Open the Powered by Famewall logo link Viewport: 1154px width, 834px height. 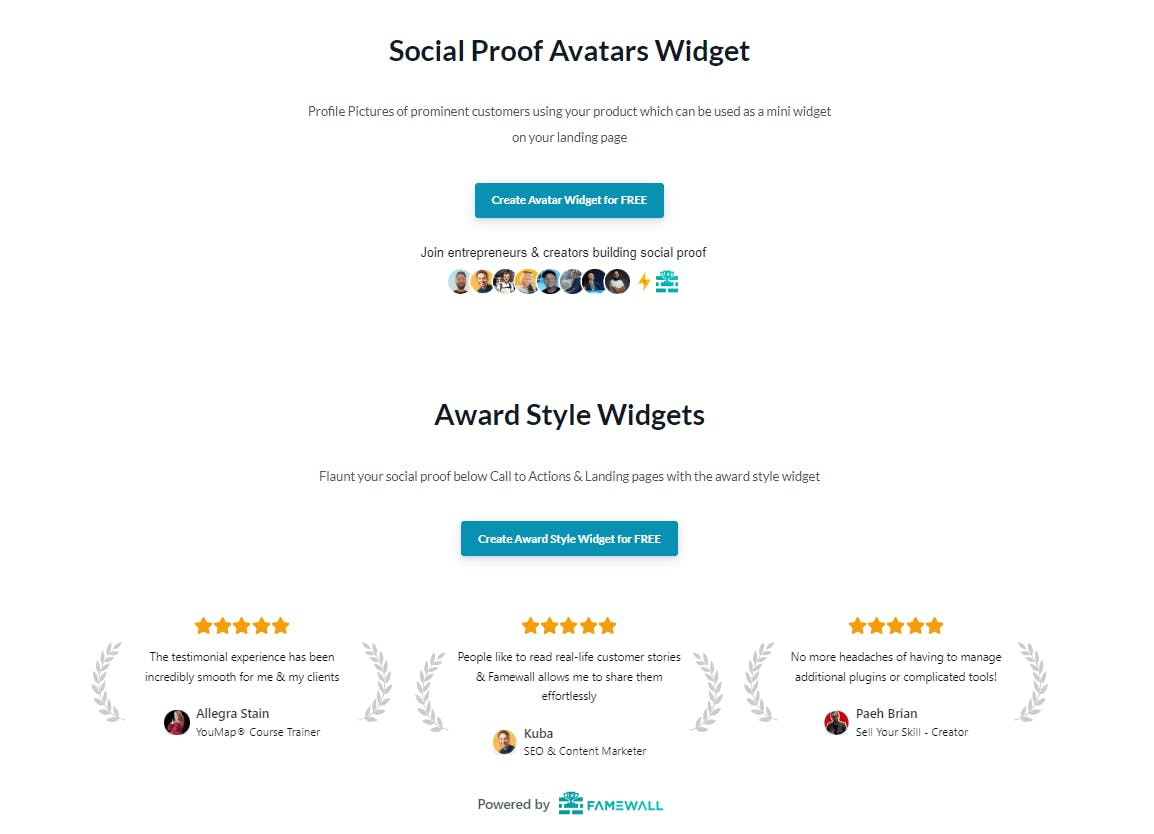610,804
